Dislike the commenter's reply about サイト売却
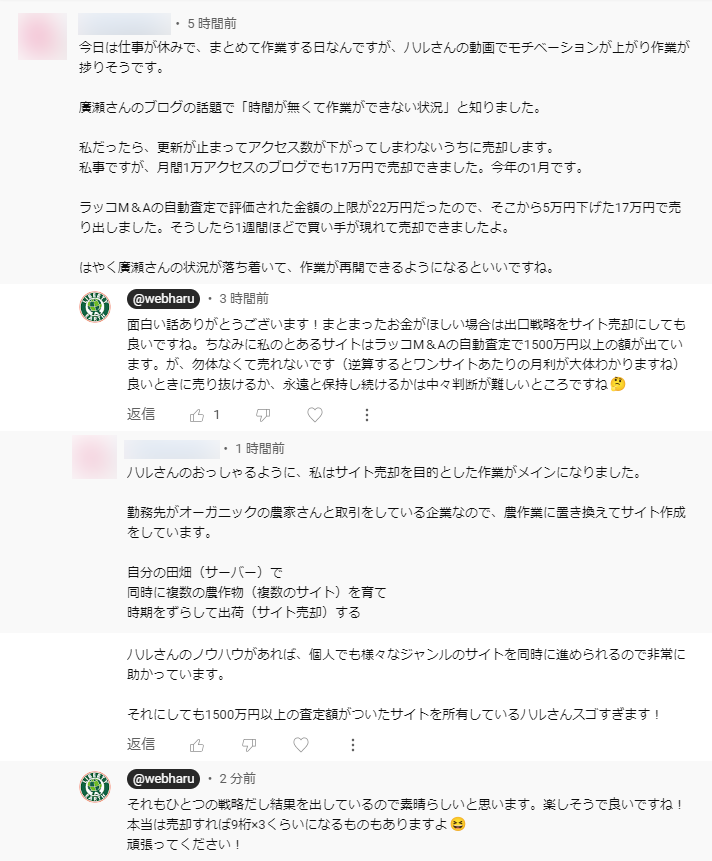 point(249,745)
